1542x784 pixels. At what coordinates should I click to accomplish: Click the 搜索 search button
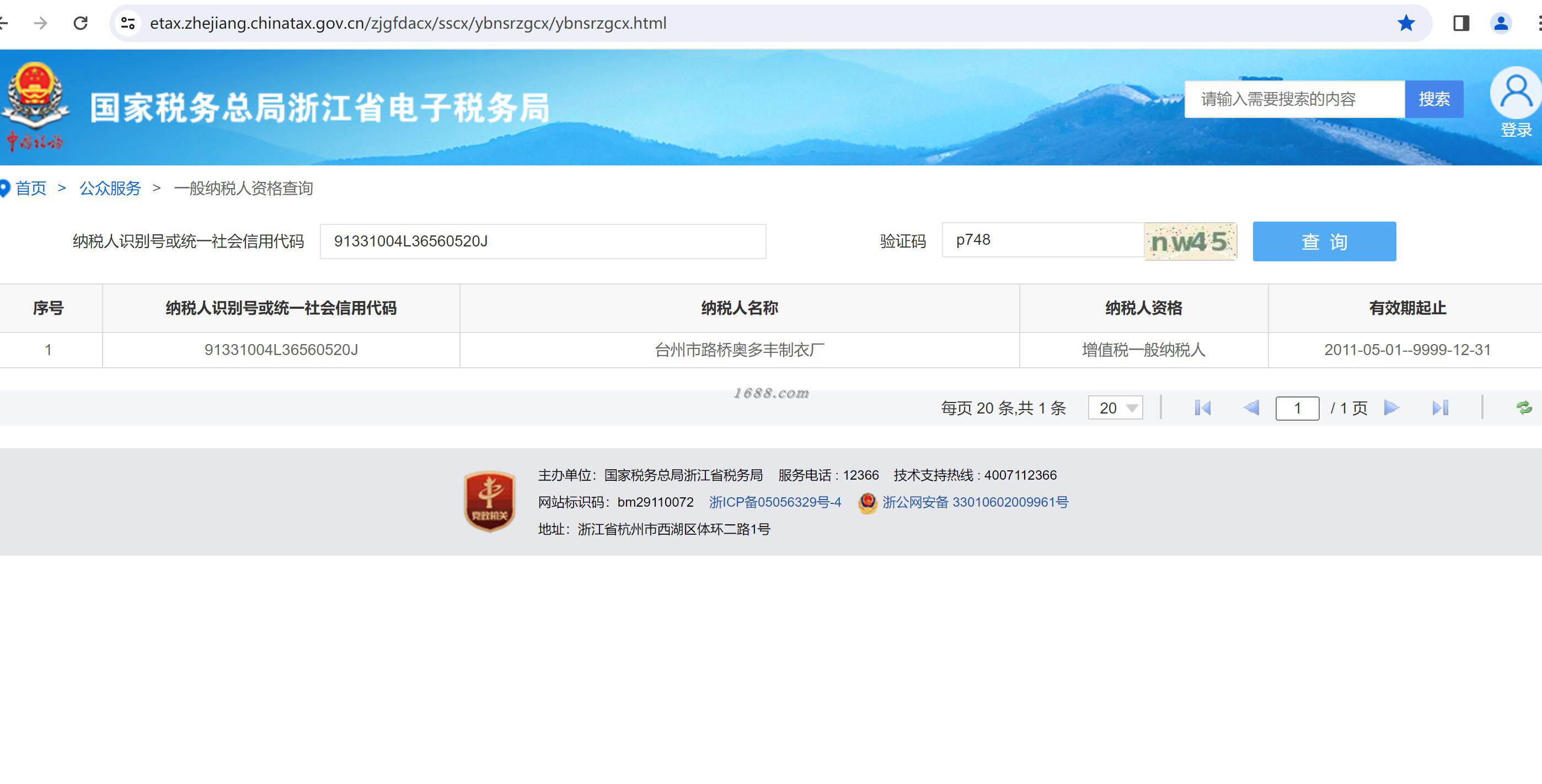(x=1434, y=99)
